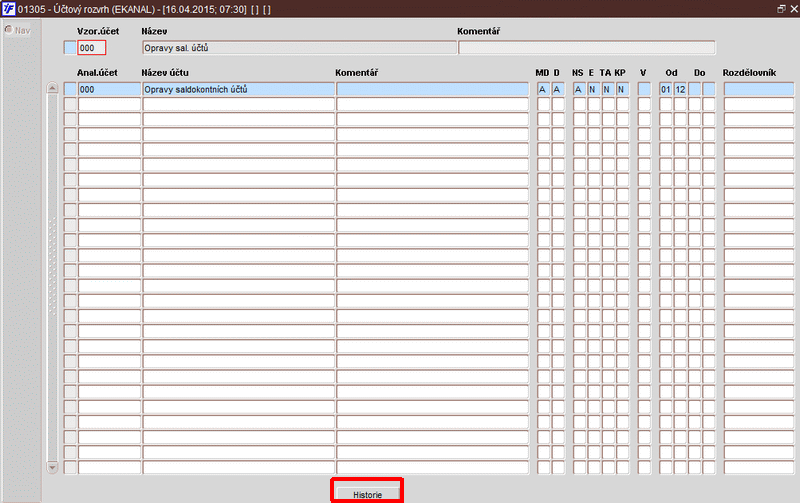Click the scrollbar down arrow of the grid
This screenshot has width=800, height=503.
[52, 466]
